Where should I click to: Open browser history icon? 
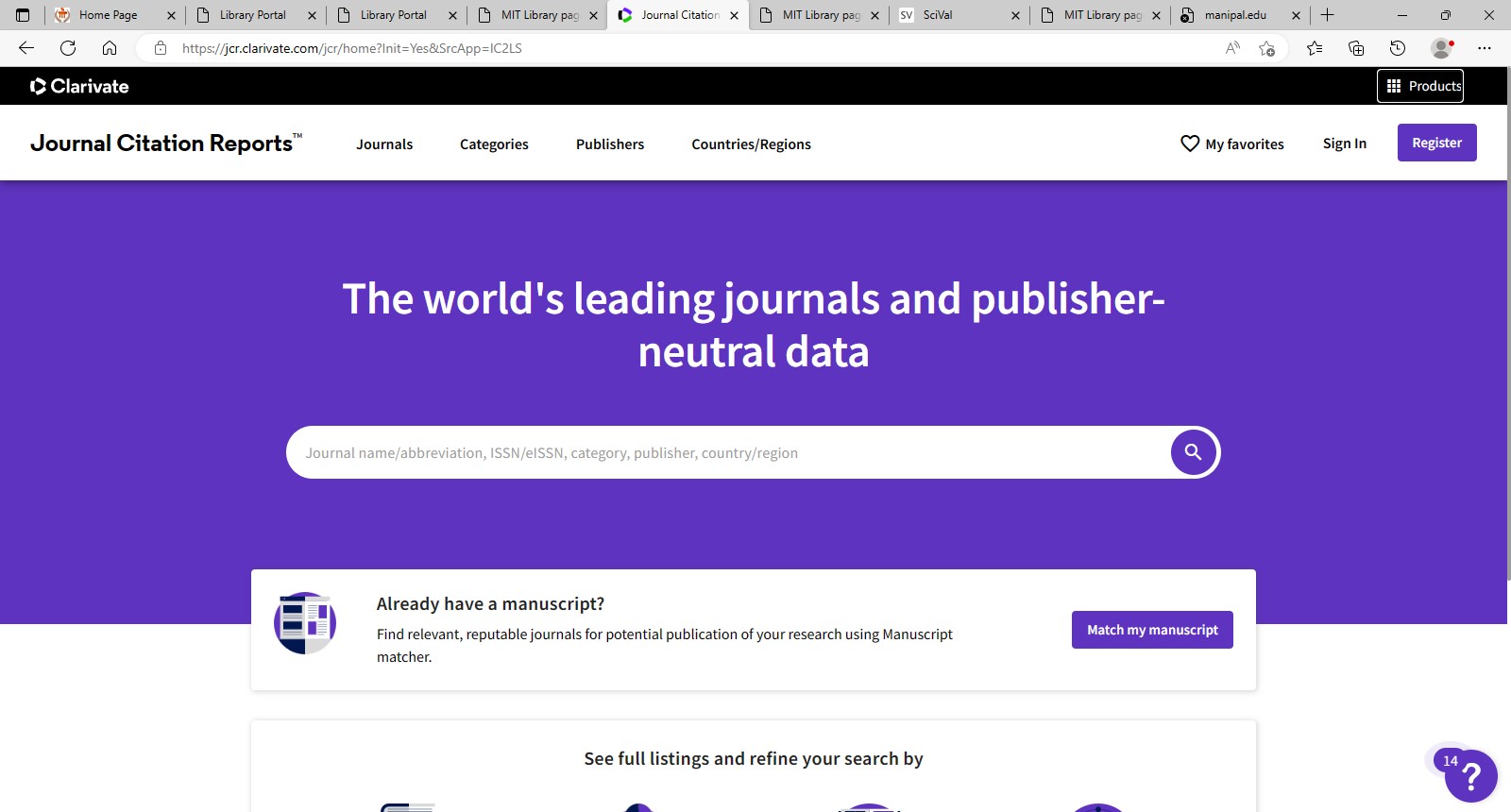[1398, 48]
